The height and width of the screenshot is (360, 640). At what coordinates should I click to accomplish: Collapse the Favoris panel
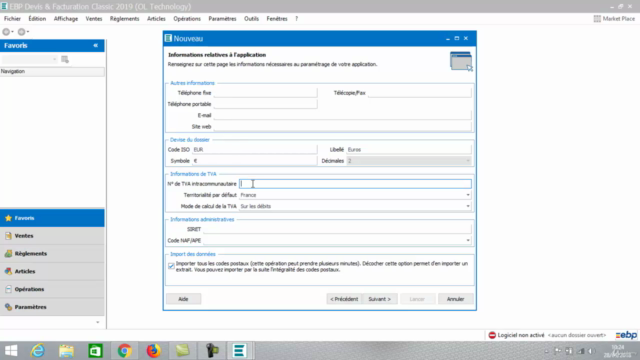coord(96,45)
